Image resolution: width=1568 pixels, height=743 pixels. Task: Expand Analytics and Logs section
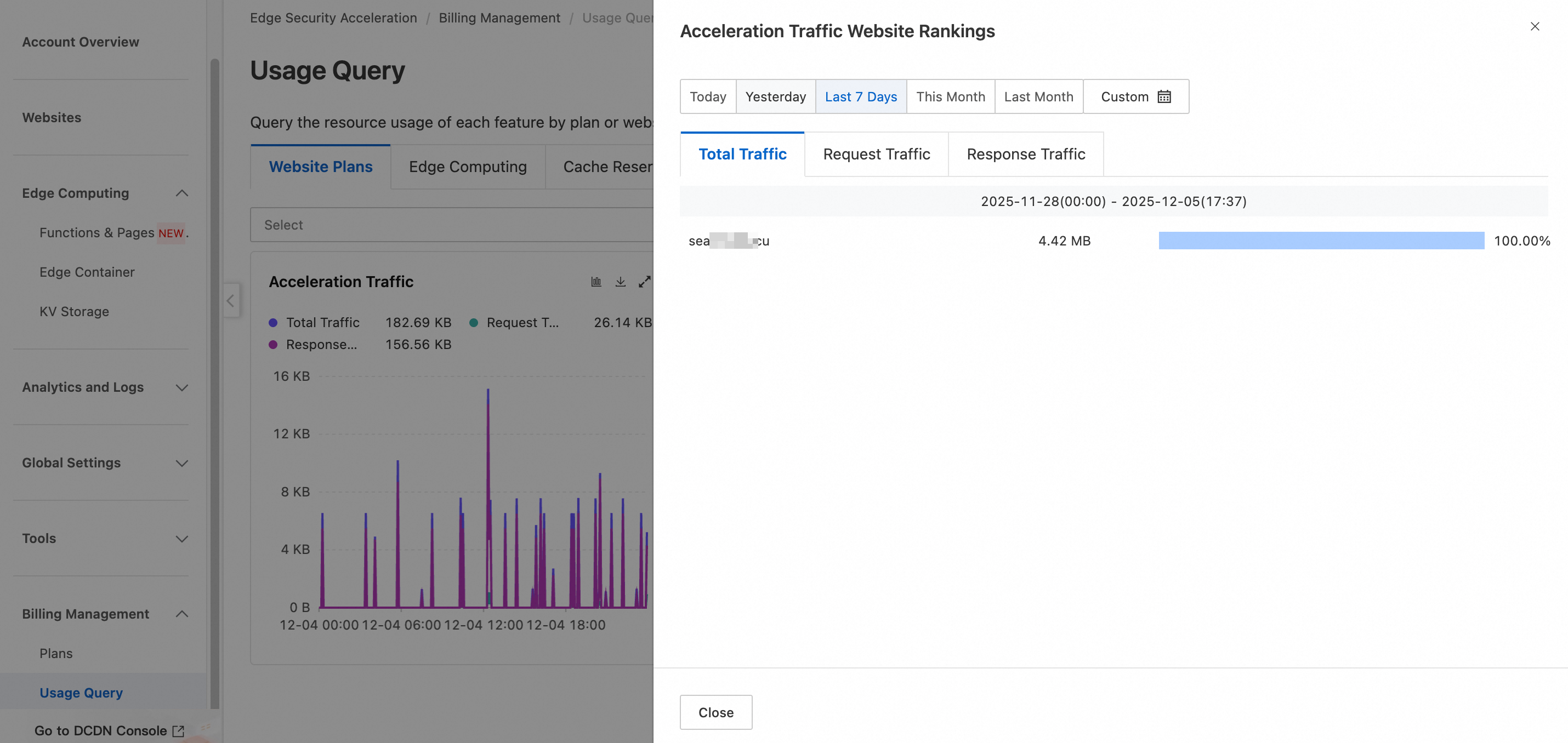coord(181,387)
